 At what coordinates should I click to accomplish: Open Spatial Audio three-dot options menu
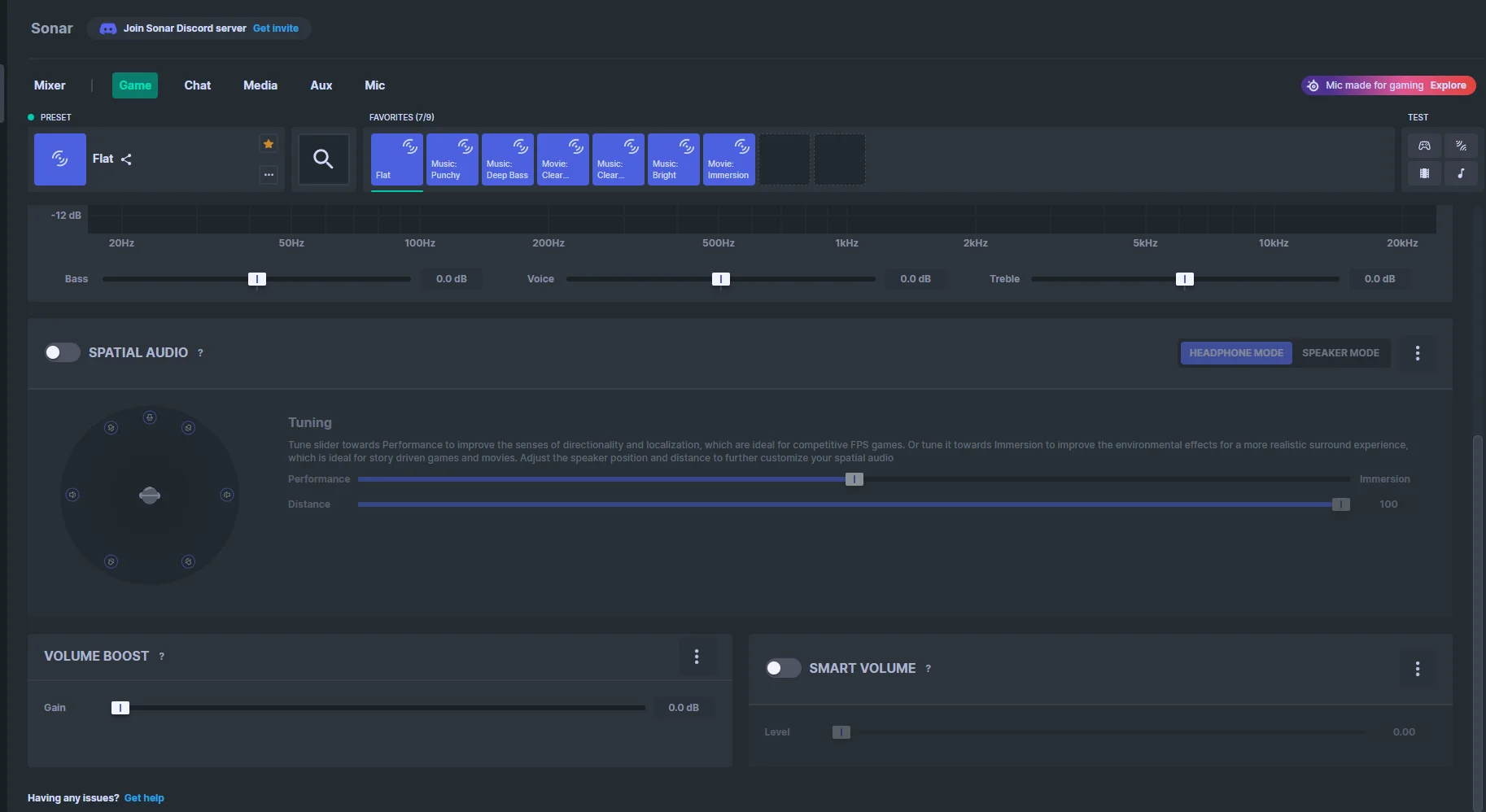pos(1417,353)
